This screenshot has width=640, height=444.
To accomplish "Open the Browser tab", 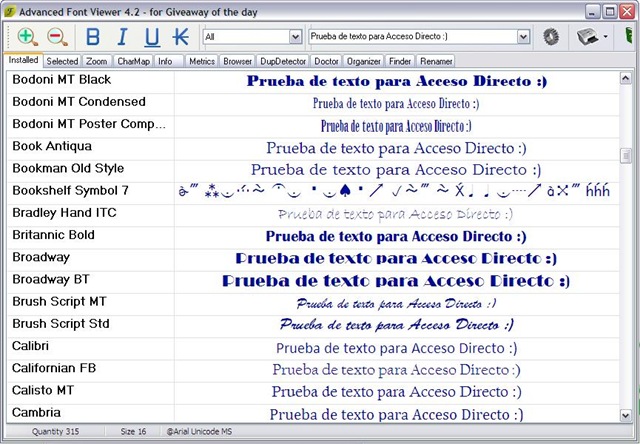I will click(x=238, y=61).
